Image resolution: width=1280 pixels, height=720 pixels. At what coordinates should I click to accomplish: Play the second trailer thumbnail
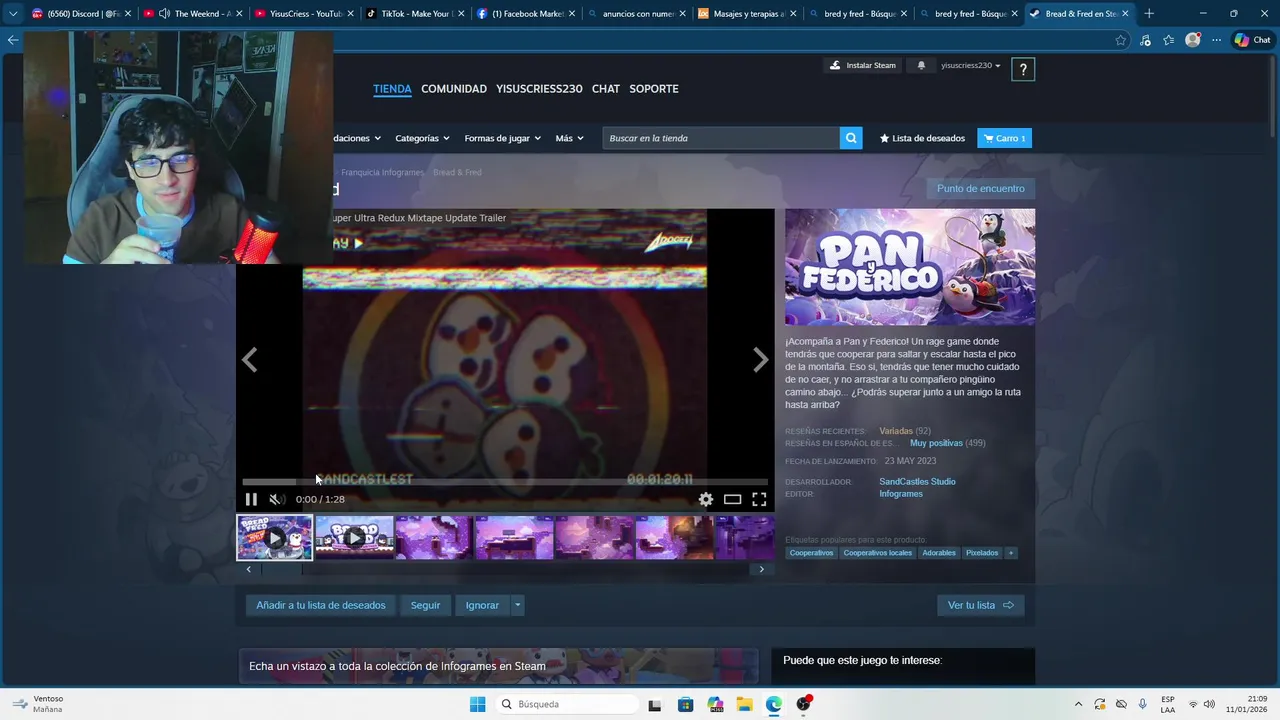coord(355,538)
